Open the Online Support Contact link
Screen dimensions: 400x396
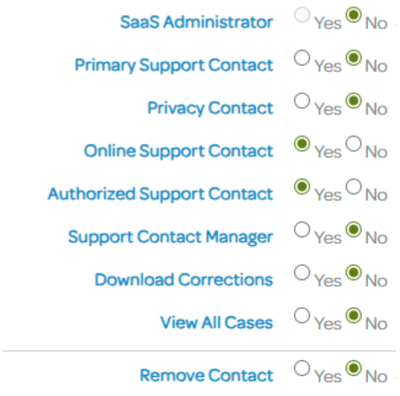pos(178,151)
